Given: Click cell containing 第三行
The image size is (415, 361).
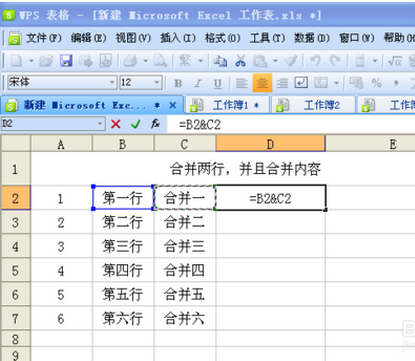Looking at the screenshot, I should click(123, 246).
